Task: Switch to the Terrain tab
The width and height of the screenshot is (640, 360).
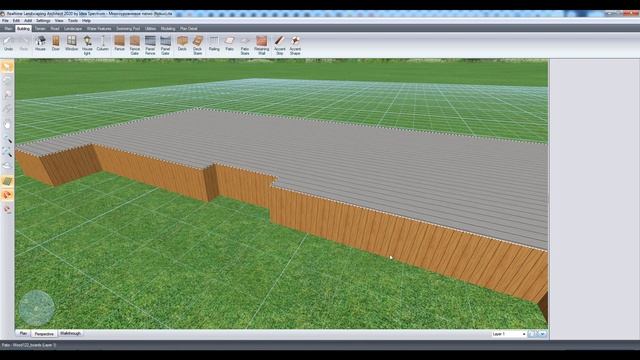Action: tap(40, 29)
